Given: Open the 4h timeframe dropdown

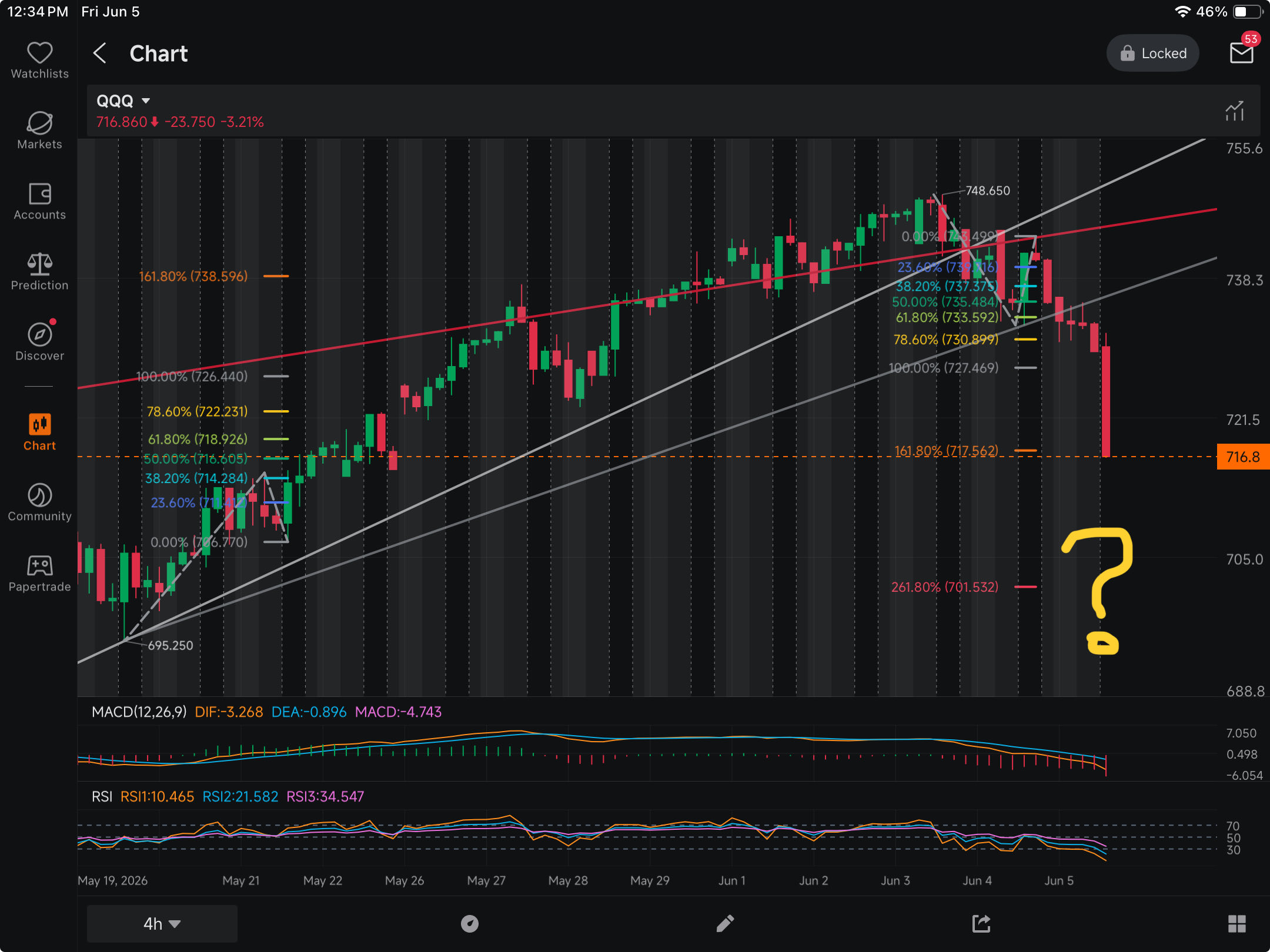Looking at the screenshot, I should (162, 924).
